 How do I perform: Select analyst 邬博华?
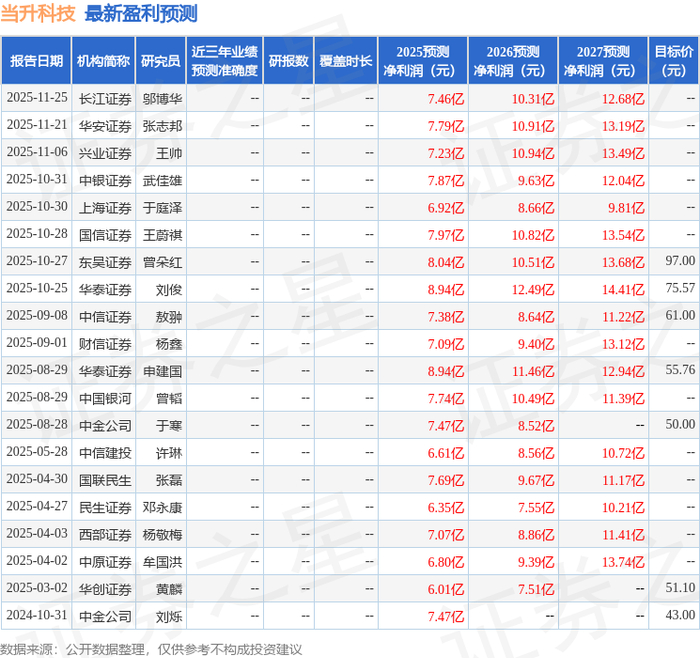pos(162,99)
